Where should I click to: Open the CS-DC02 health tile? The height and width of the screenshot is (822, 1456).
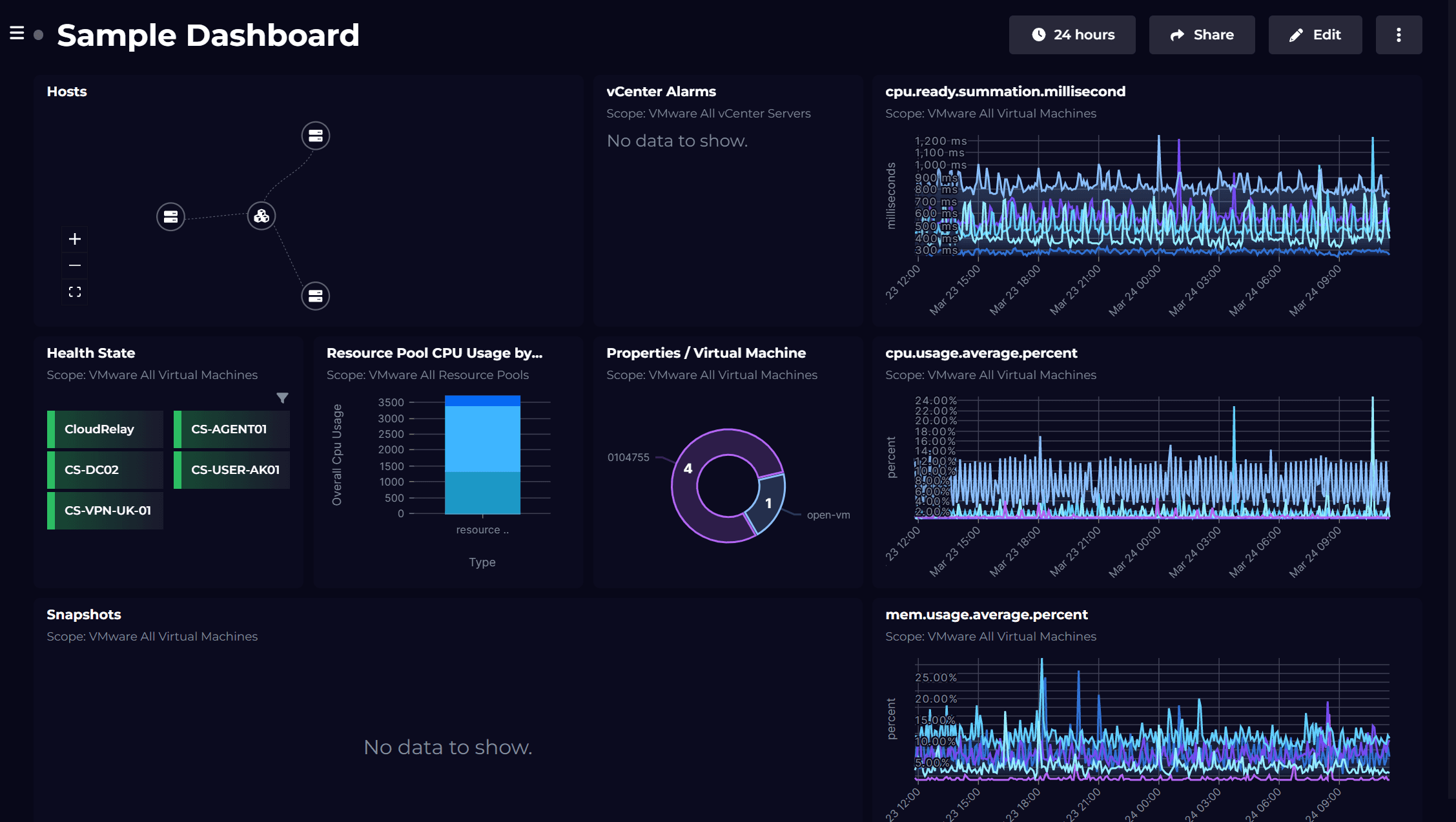[105, 470]
